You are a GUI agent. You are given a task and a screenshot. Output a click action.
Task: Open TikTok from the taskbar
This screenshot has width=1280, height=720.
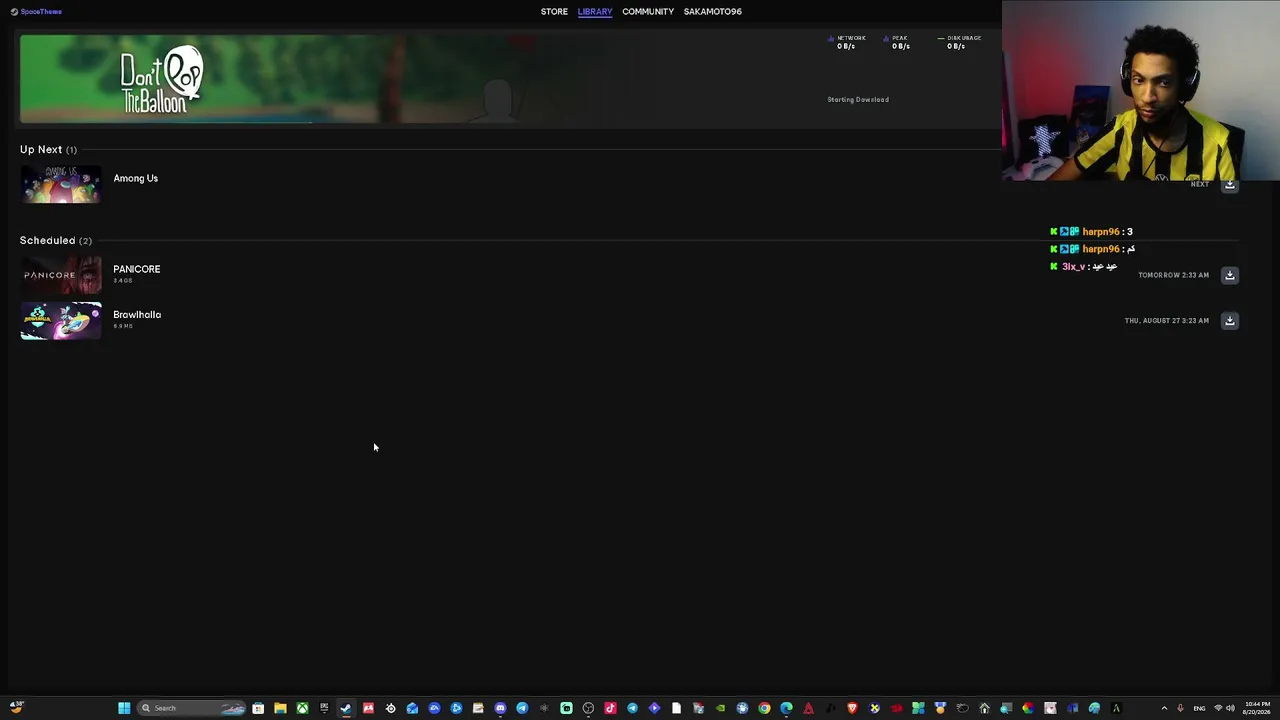tap(610, 708)
